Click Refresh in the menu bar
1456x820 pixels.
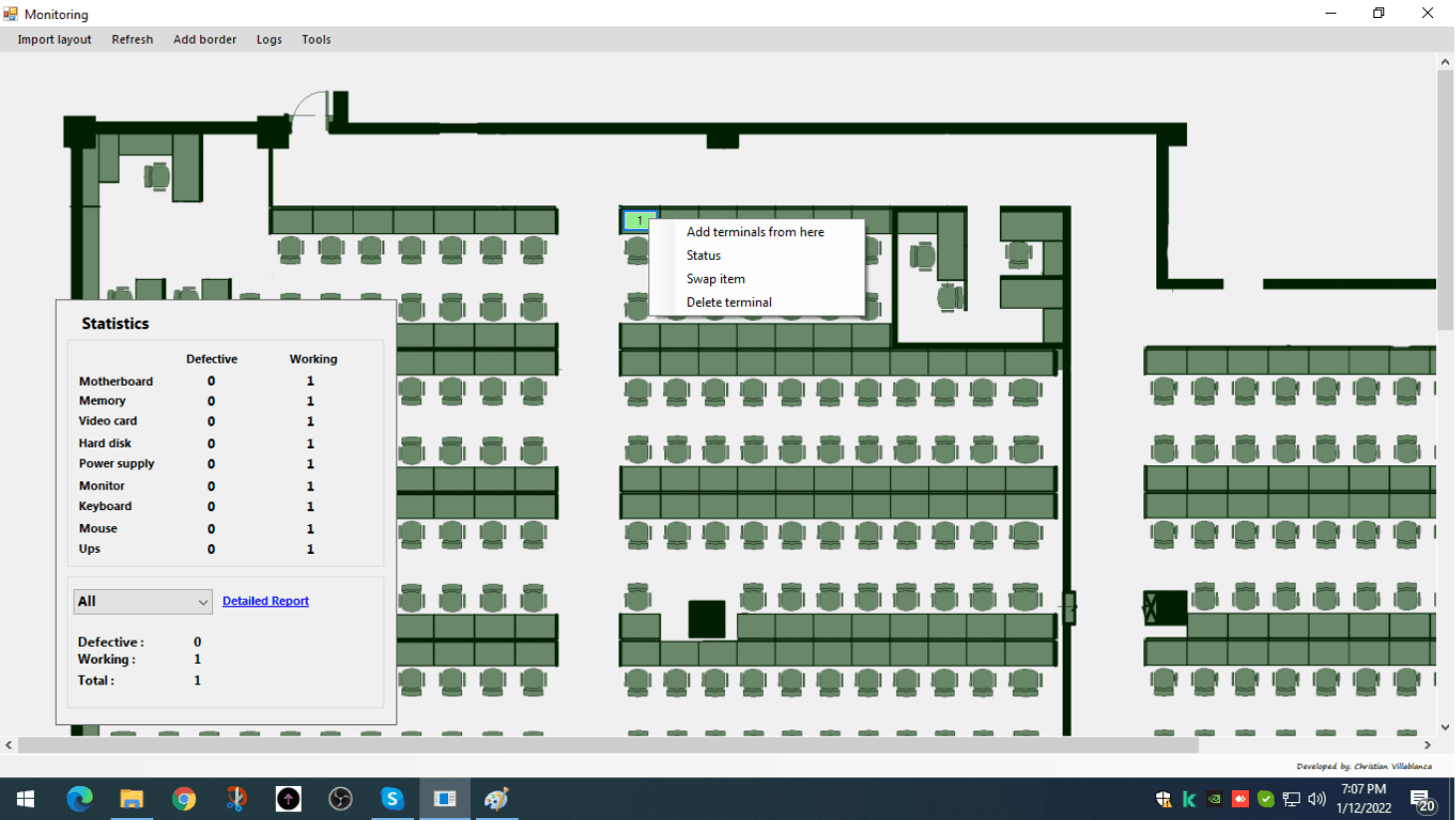click(132, 39)
